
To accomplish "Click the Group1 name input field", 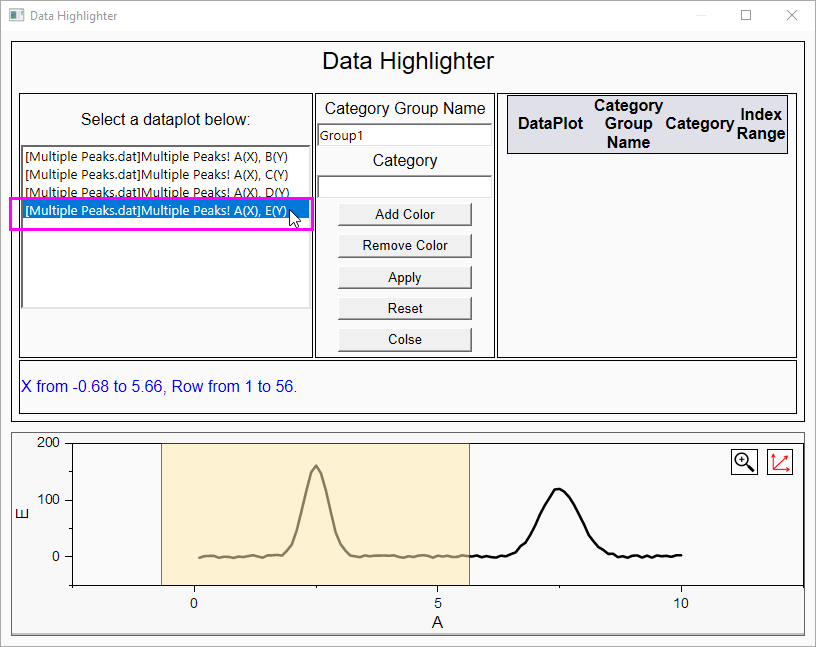I will point(404,134).
